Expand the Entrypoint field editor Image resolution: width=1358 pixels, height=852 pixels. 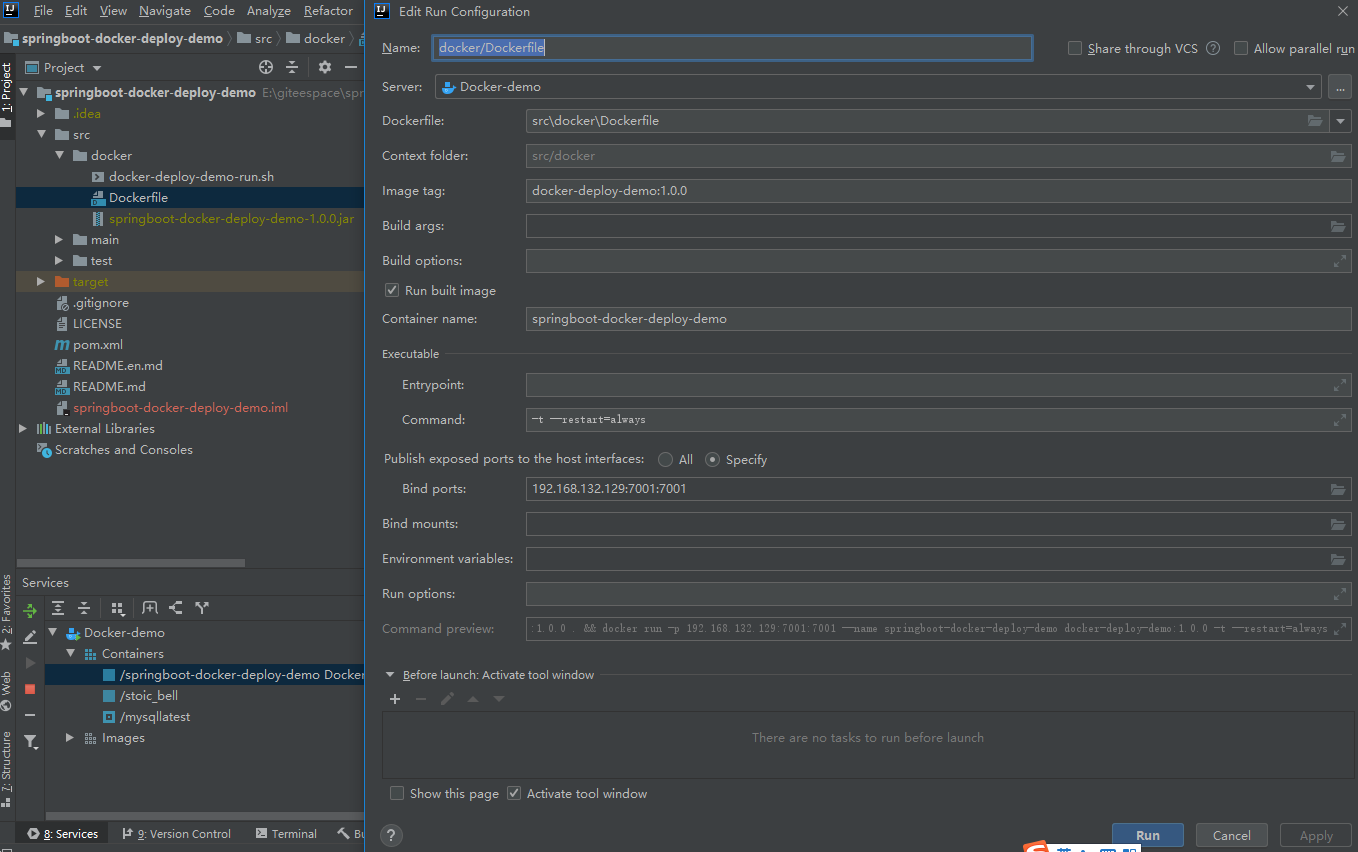tap(1340, 385)
